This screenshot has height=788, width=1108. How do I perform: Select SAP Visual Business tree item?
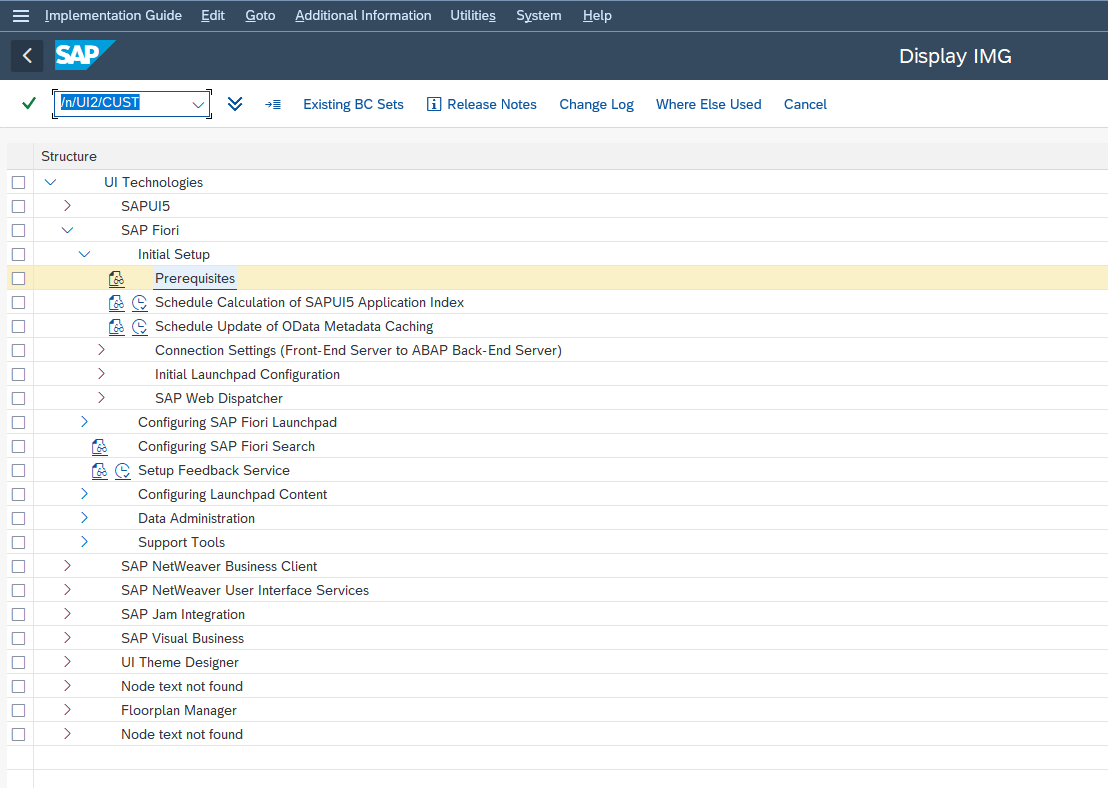click(x=182, y=639)
